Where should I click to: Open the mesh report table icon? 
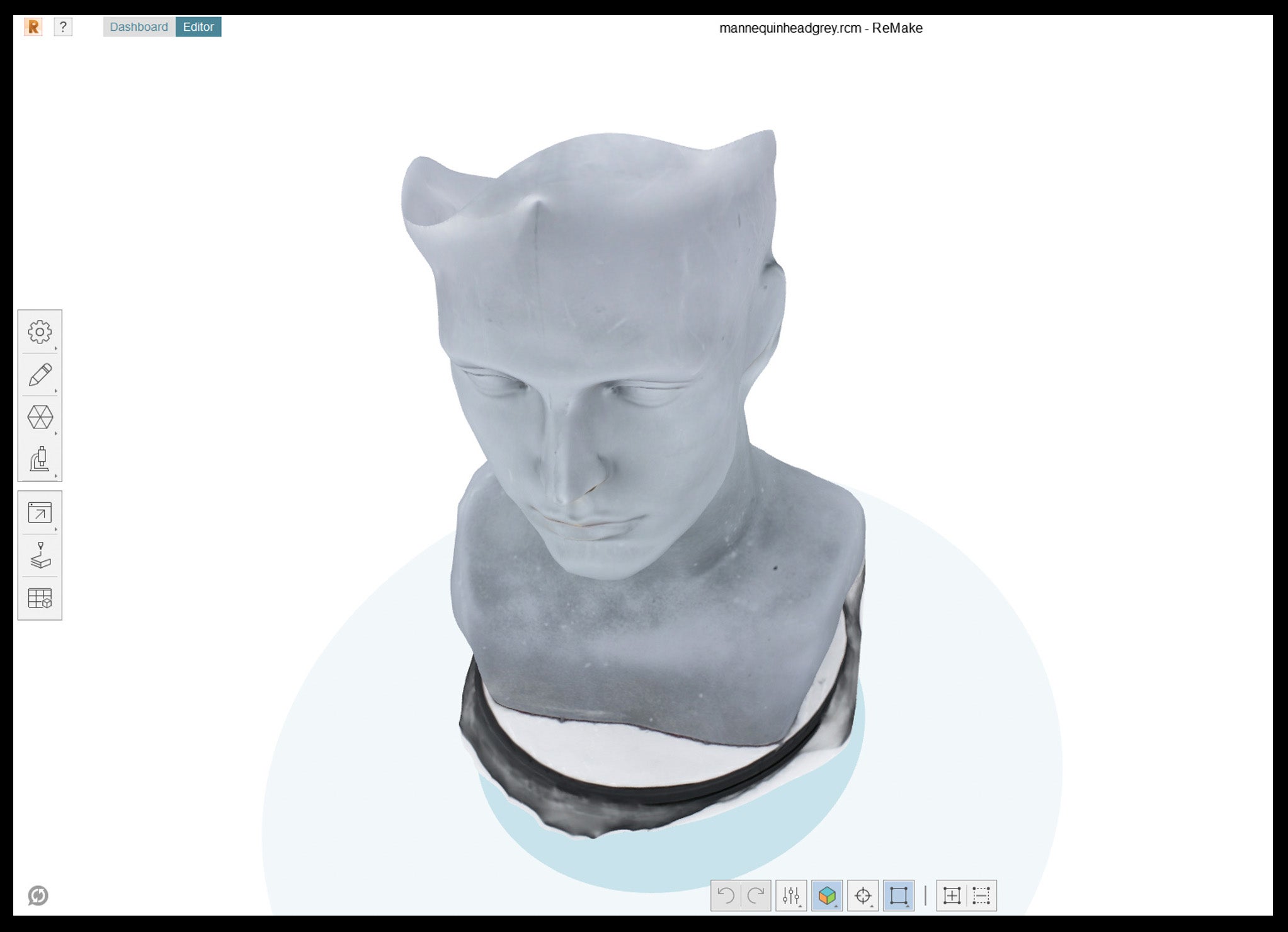click(x=40, y=598)
